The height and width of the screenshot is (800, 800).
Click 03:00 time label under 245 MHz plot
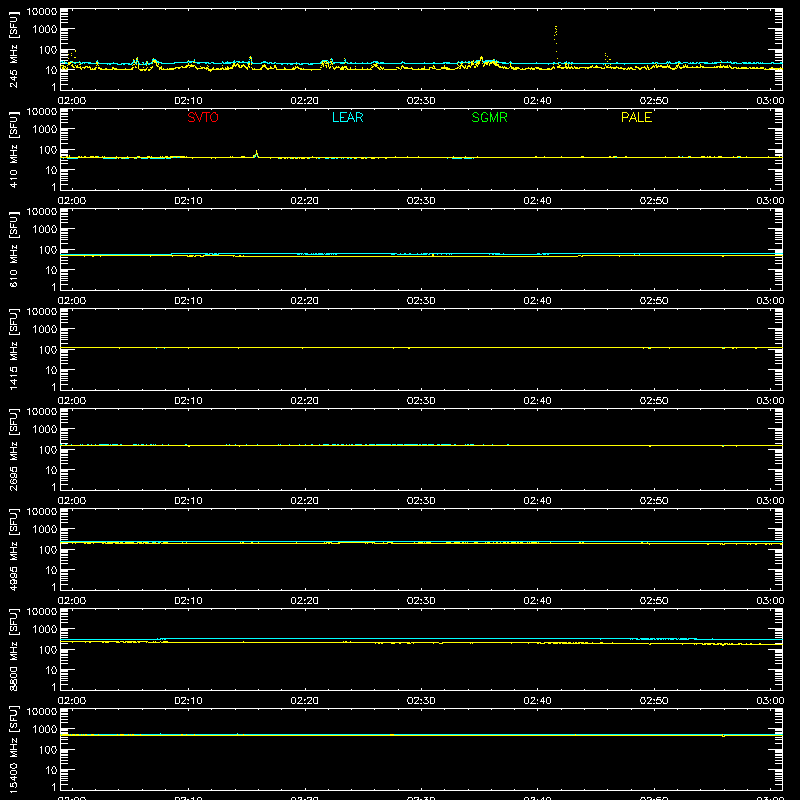point(770,101)
